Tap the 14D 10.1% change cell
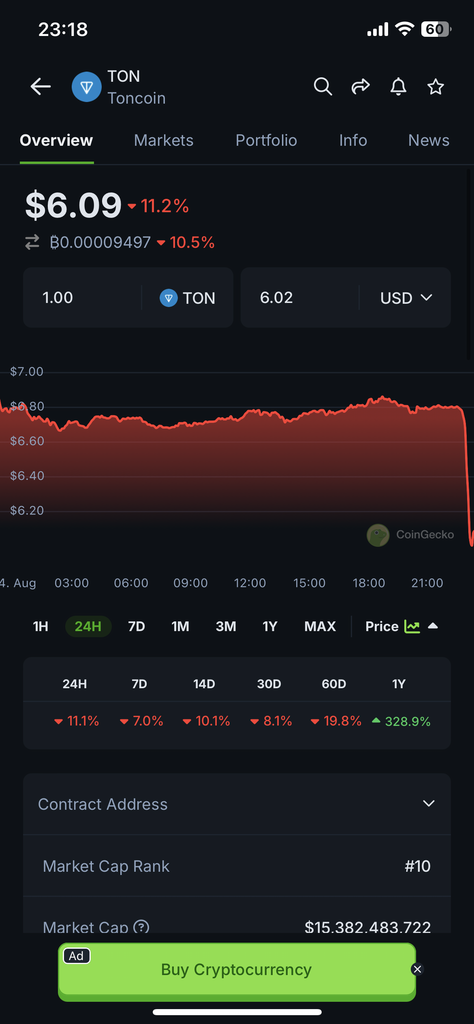The width and height of the screenshot is (474, 1024). pos(206,722)
